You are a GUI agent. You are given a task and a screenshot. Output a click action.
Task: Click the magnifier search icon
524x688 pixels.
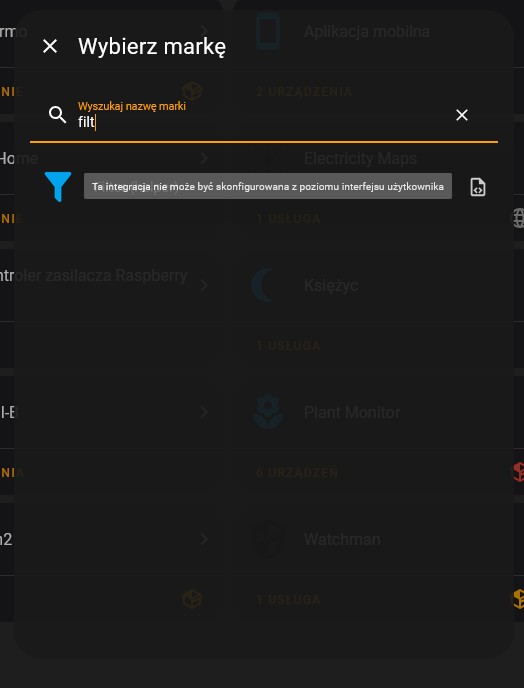tap(57, 115)
